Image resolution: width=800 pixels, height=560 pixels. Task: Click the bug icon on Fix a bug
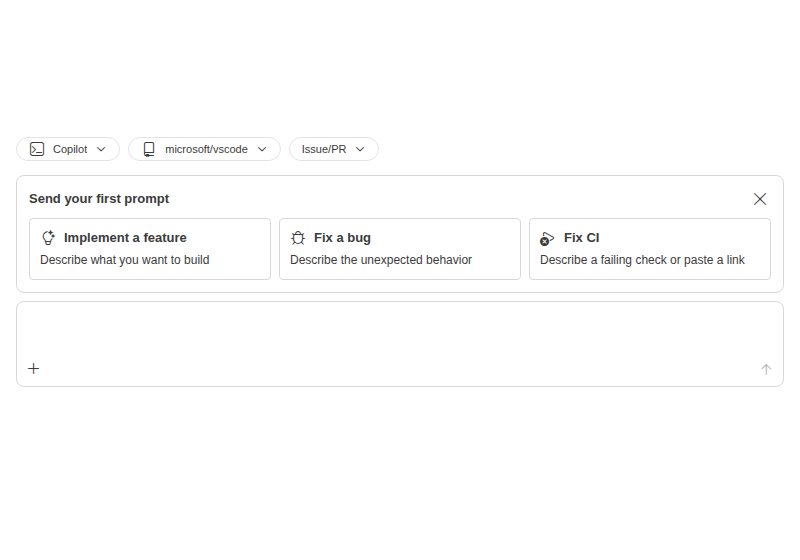298,238
